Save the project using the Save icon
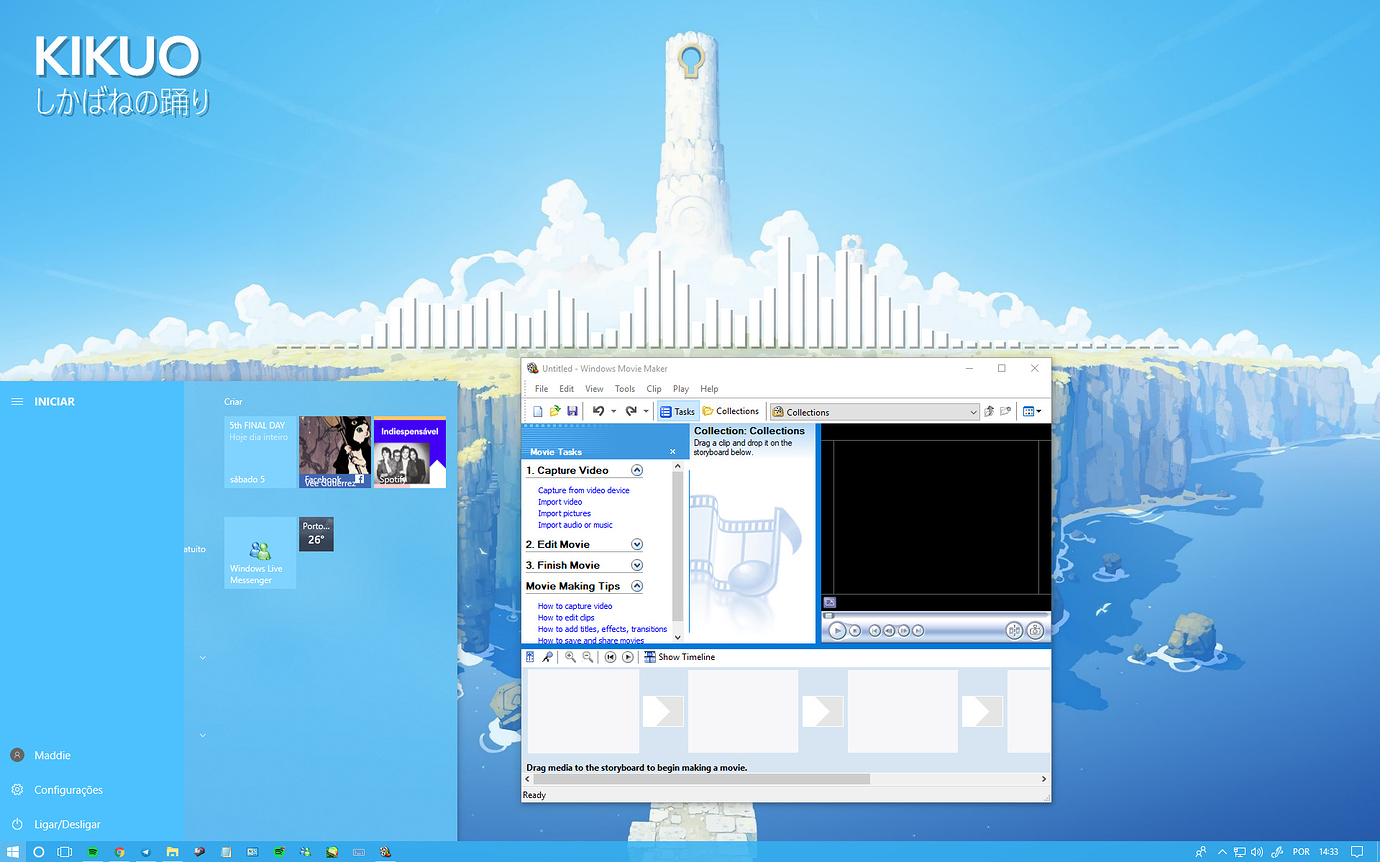The image size is (1380, 862). click(x=571, y=410)
